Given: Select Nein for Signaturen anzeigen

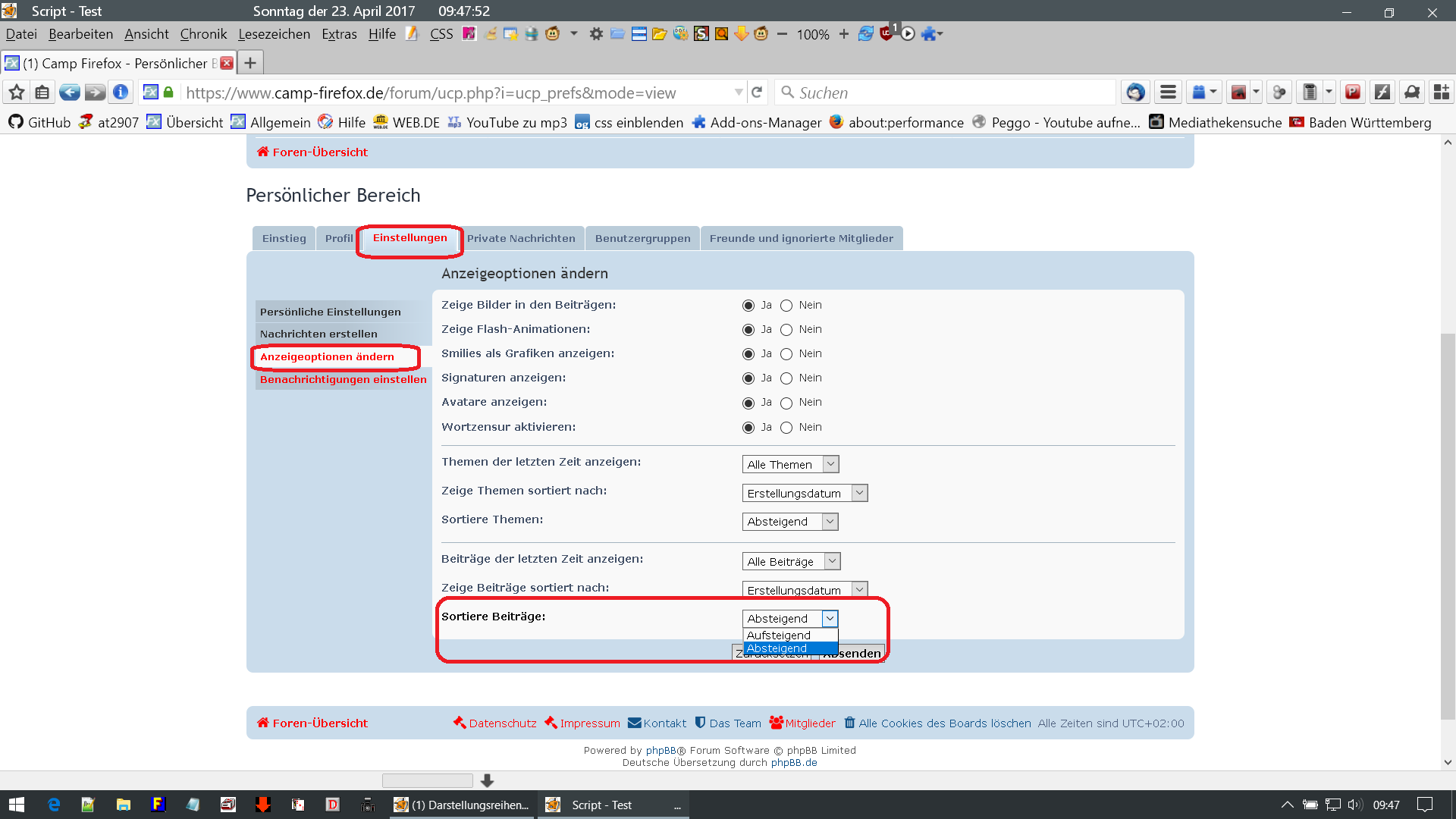Looking at the screenshot, I should point(786,378).
